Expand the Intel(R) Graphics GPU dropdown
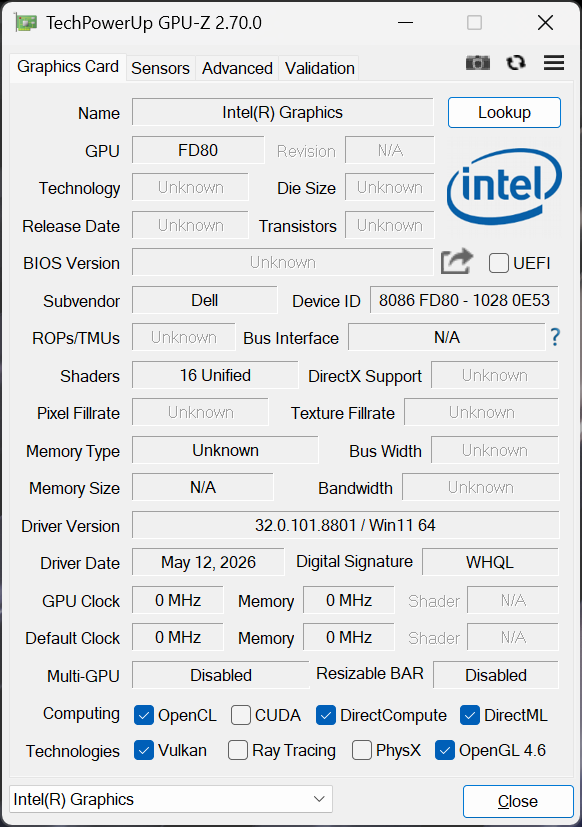The height and width of the screenshot is (827, 582). click(171, 799)
